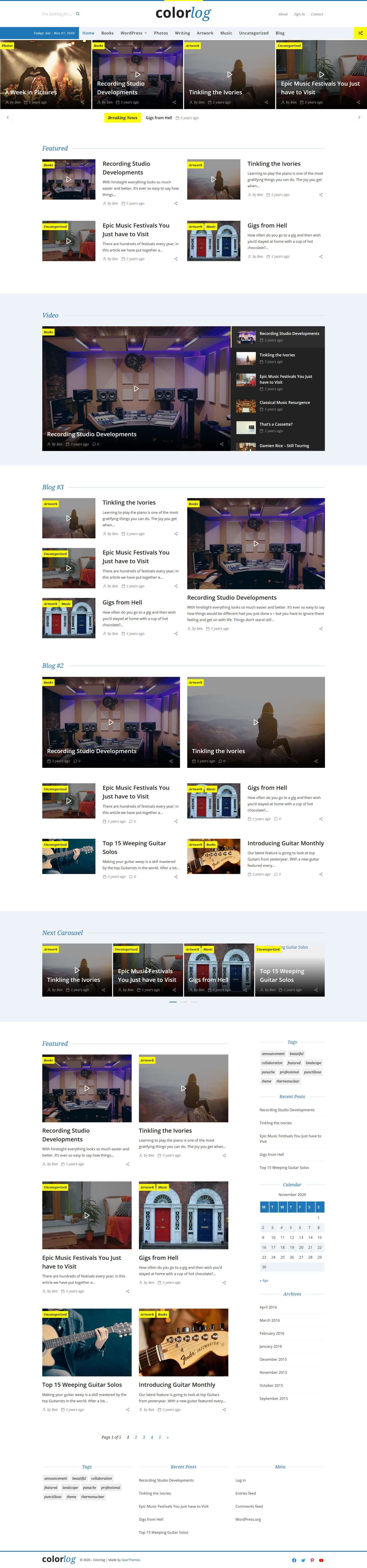
Task: Play the large Recording Studio video in Video section
Action: (x=136, y=388)
